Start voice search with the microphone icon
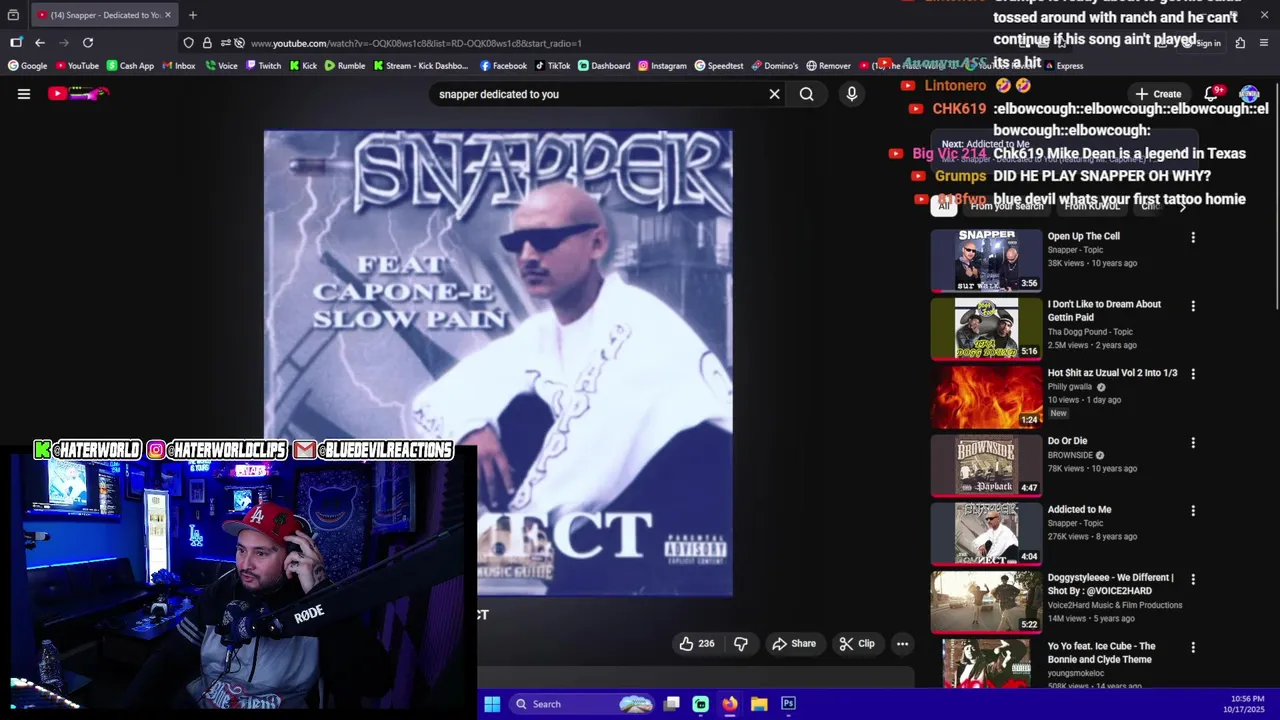1280x720 pixels. pos(852,94)
